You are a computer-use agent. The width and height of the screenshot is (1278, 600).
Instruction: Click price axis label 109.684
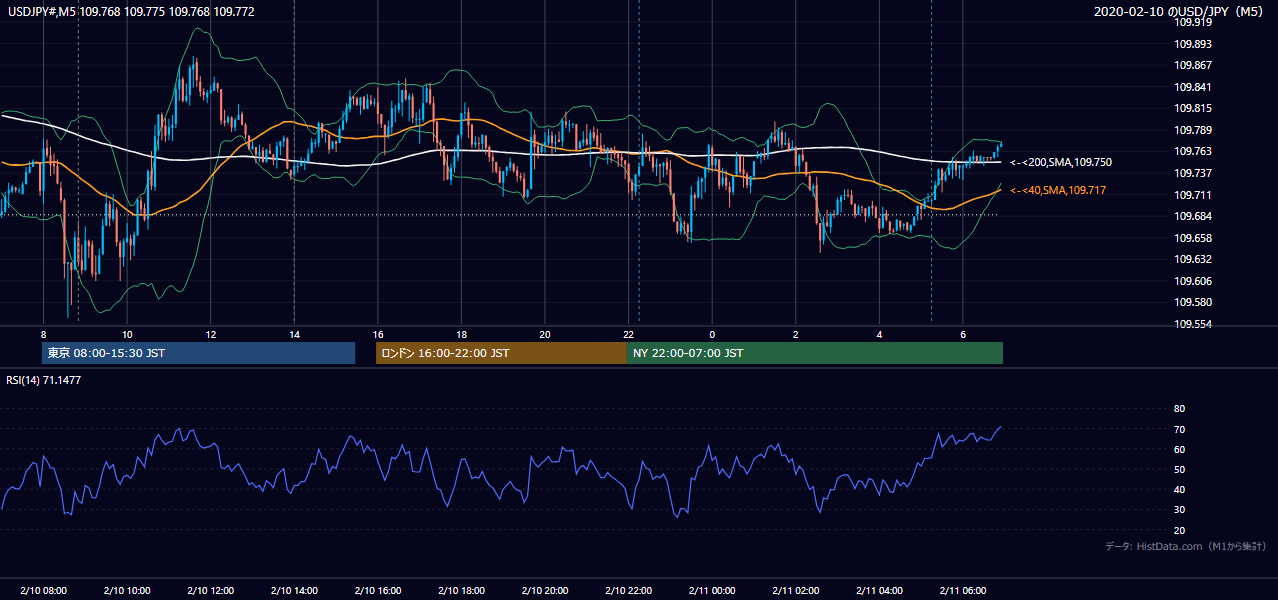tap(1194, 216)
